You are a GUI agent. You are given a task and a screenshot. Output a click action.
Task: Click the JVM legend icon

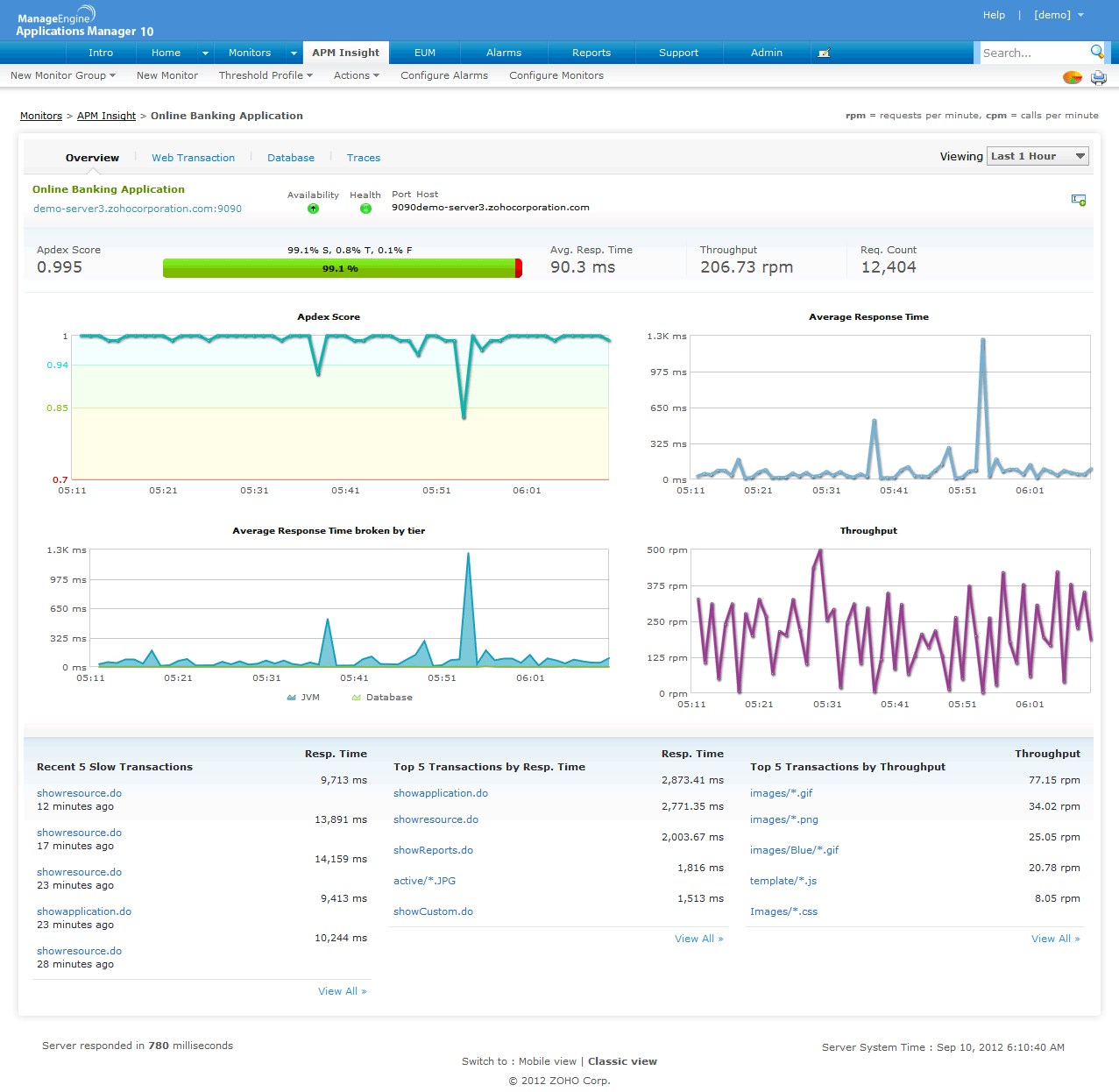pos(291,698)
